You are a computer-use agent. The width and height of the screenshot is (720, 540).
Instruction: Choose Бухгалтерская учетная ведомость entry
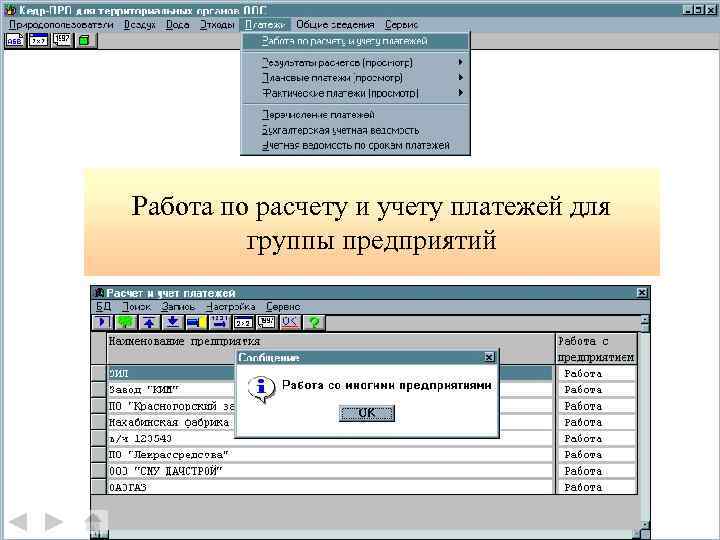click(355, 130)
